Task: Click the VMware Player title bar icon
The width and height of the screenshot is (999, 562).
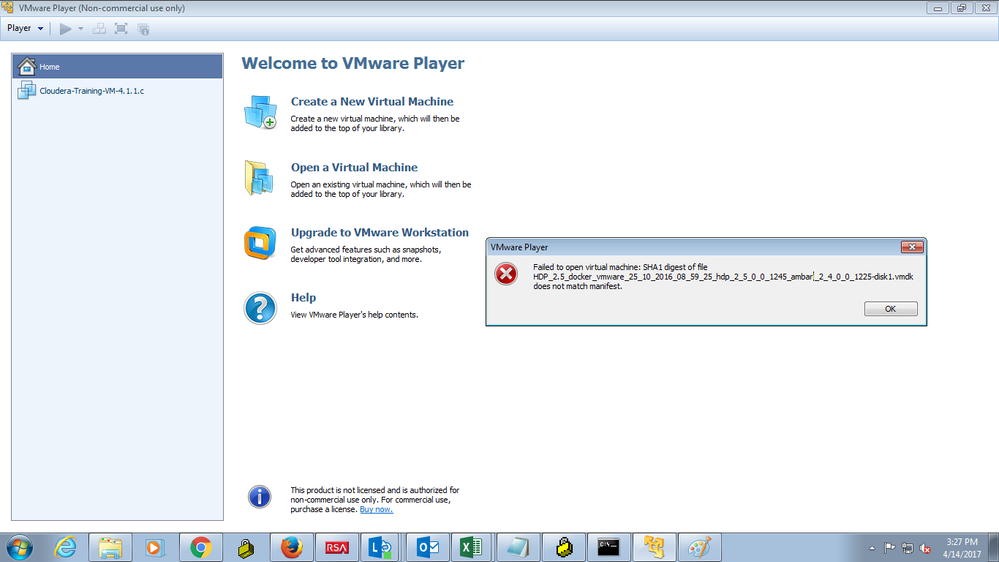Action: [x=8, y=8]
